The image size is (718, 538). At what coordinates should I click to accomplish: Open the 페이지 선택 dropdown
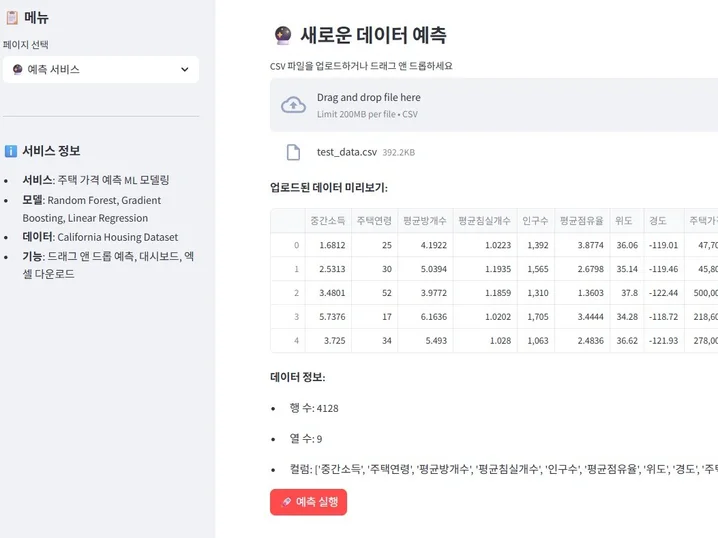click(x=100, y=69)
